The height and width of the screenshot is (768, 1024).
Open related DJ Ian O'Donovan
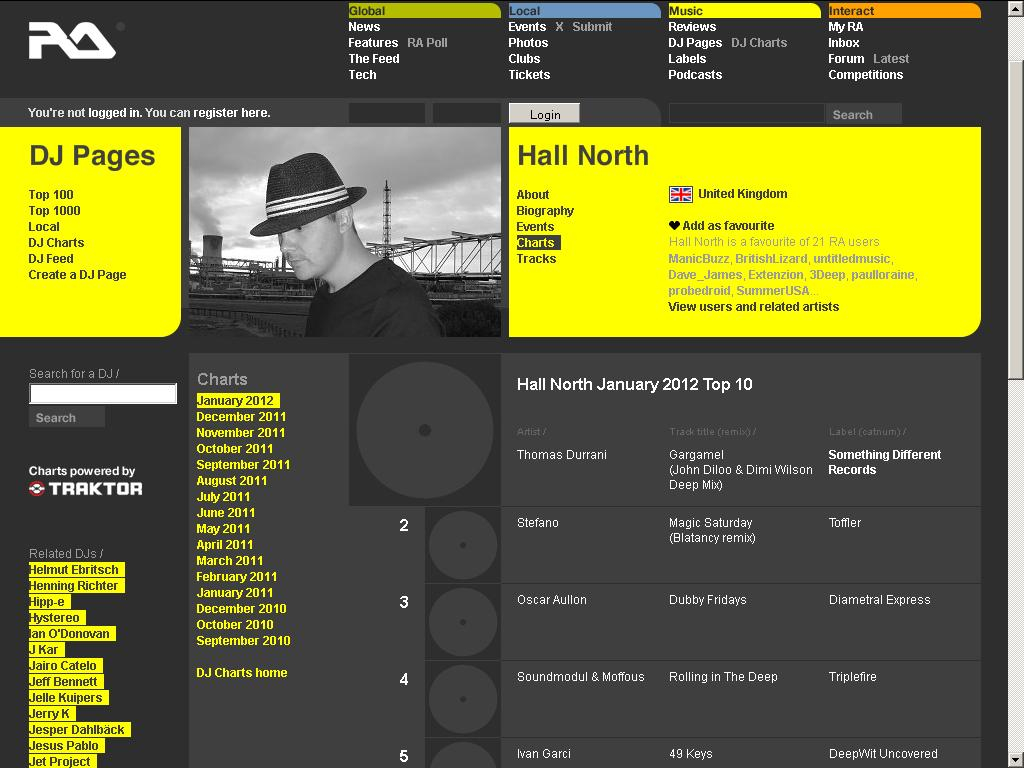click(x=72, y=633)
